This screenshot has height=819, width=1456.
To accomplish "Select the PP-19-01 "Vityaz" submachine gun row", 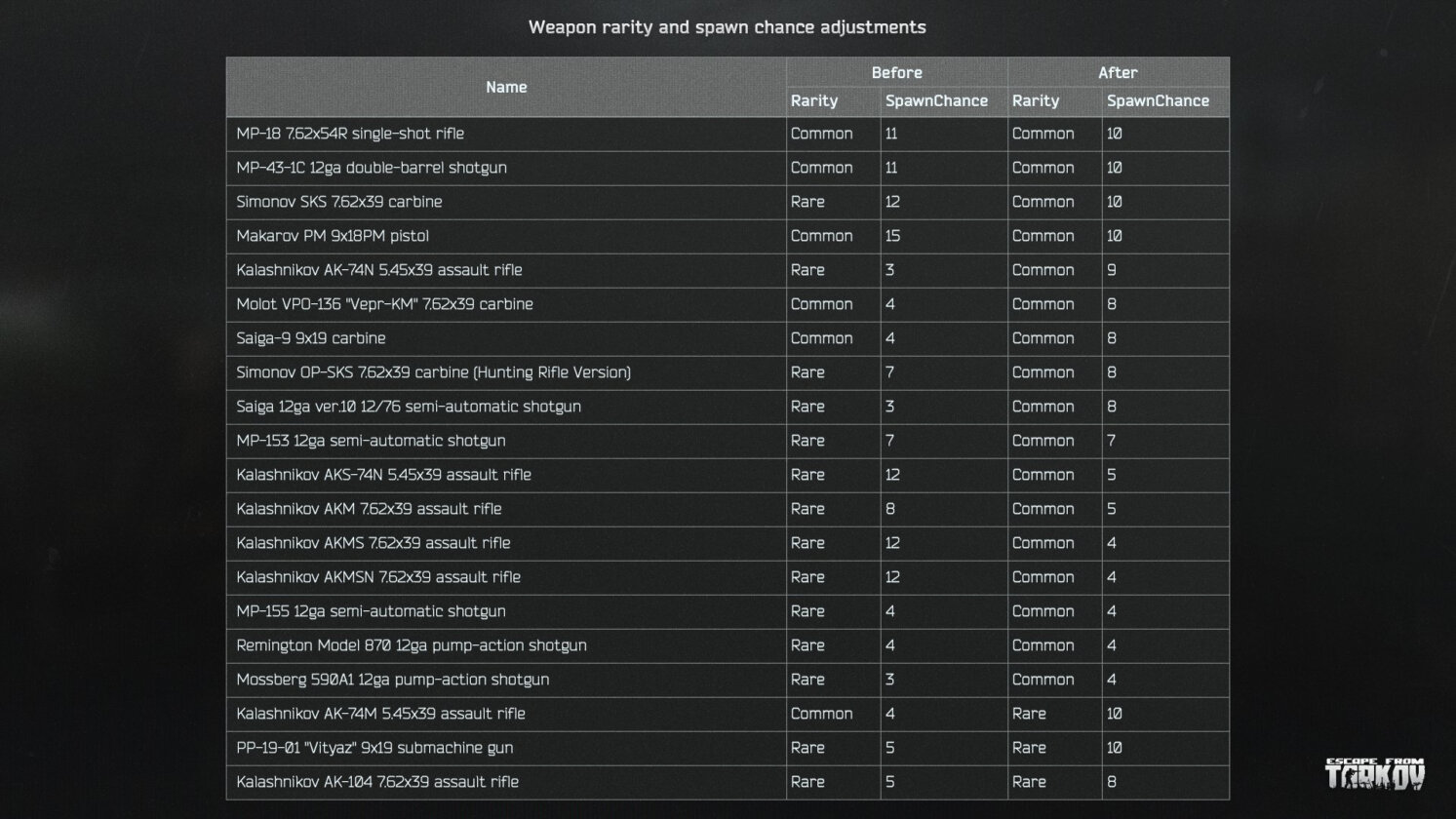I will pos(374,748).
